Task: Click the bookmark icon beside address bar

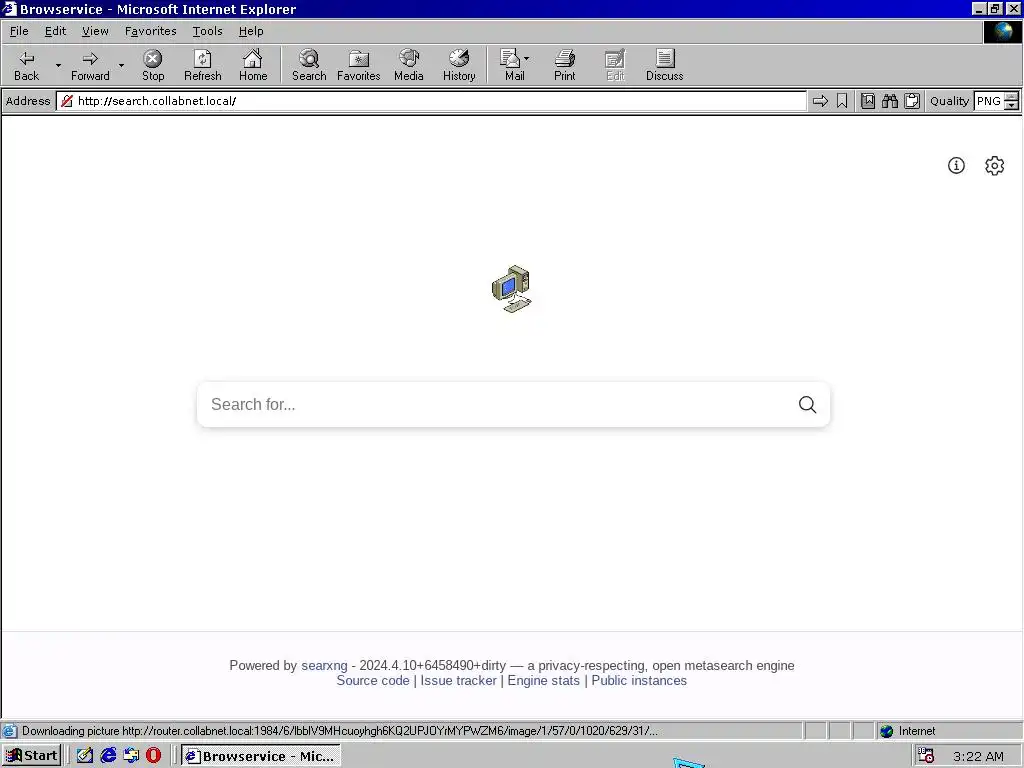Action: click(x=842, y=101)
